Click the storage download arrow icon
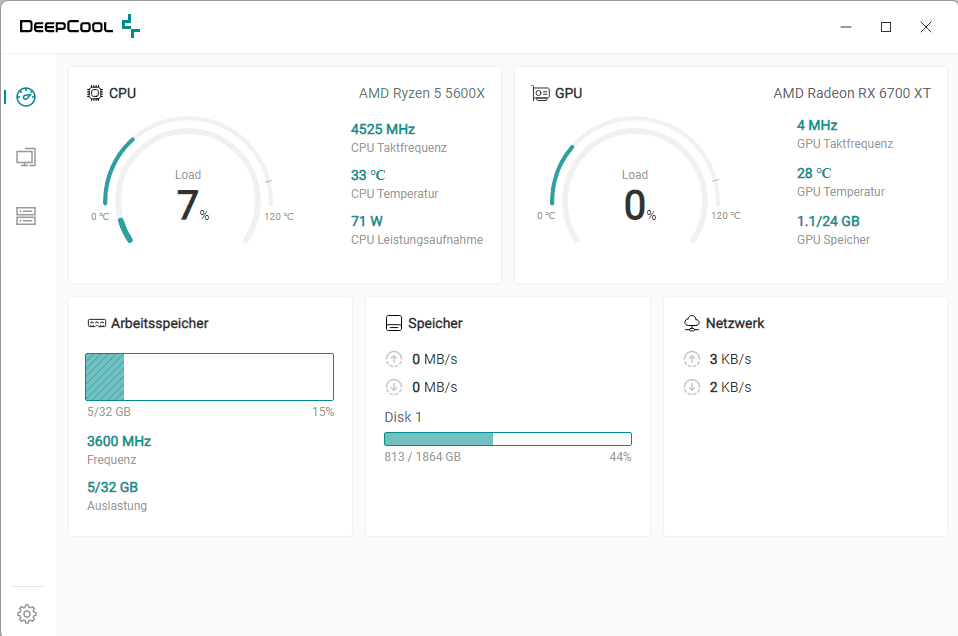 (393, 387)
